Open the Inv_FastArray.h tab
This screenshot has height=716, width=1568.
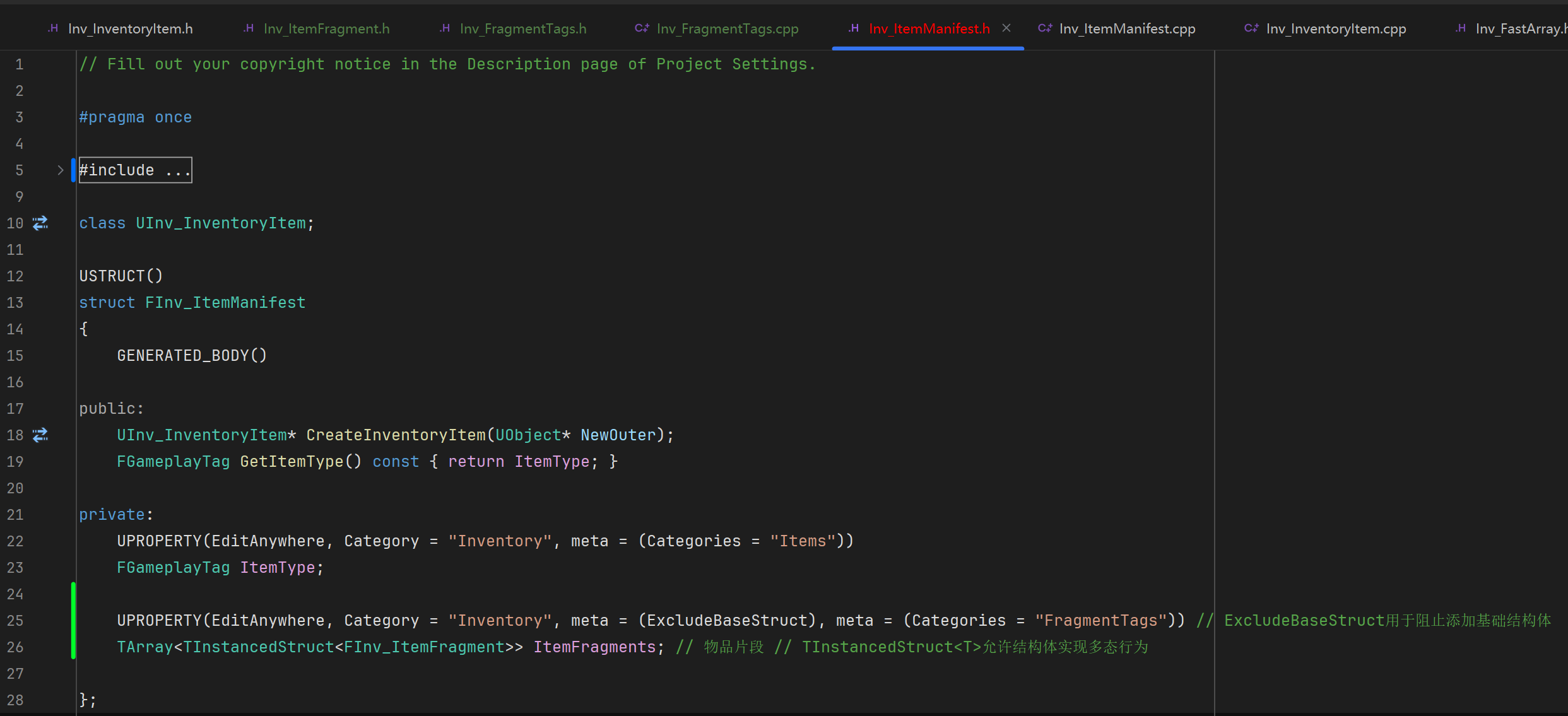[x=1519, y=29]
